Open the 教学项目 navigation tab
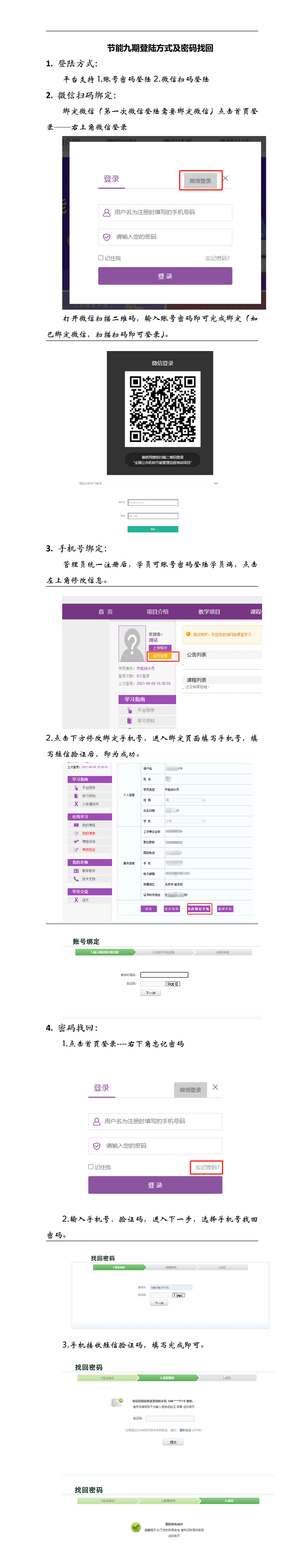Screen dimensions: 304x1568 pyautogui.click(x=209, y=612)
